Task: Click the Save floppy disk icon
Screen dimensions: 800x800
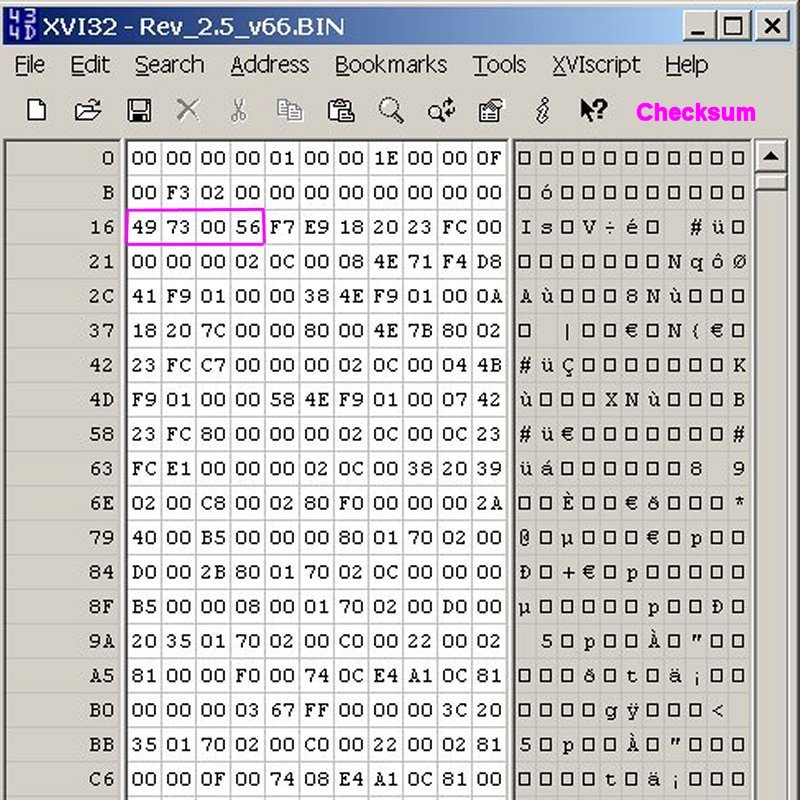Action: pos(138,110)
